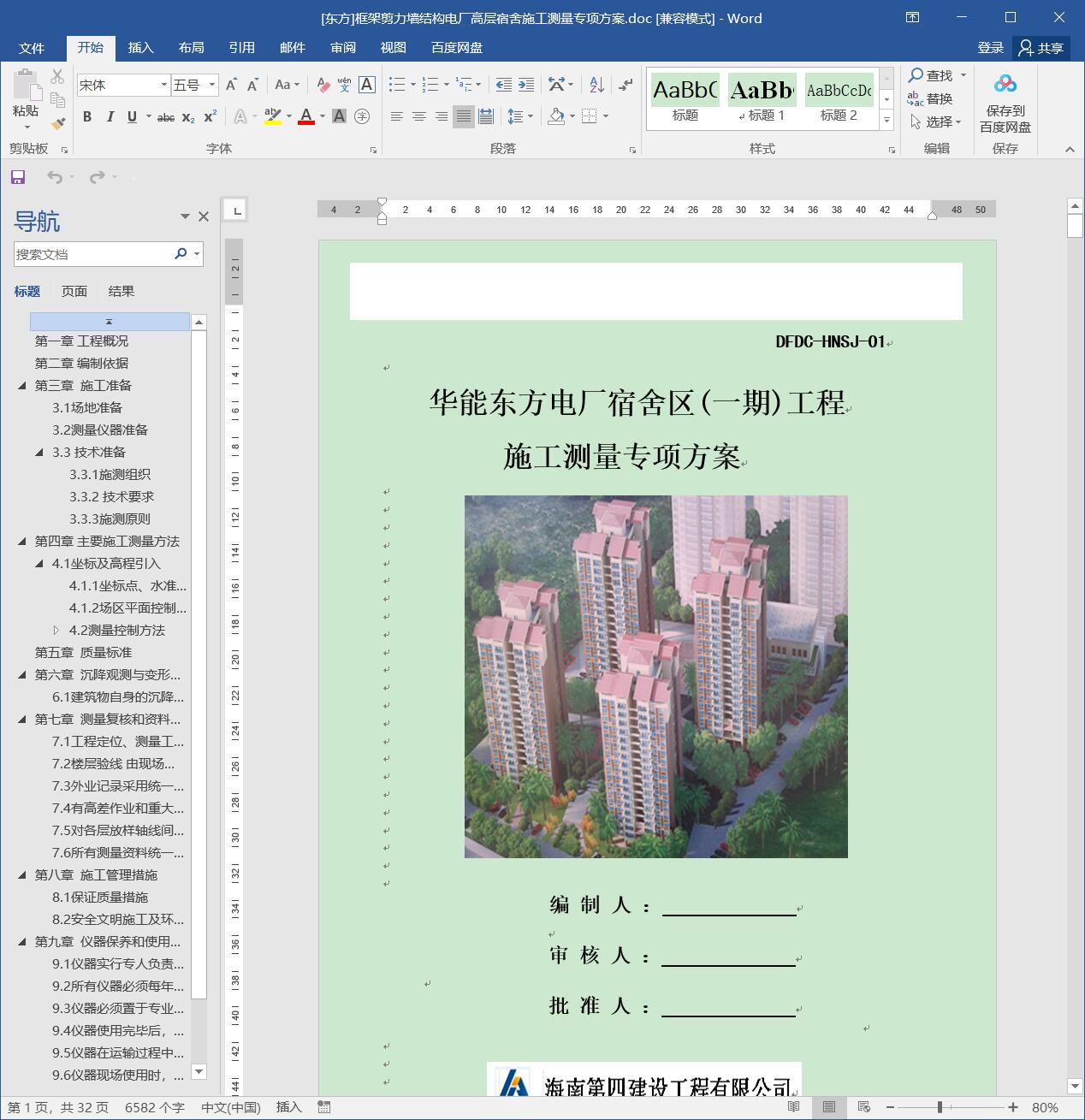1085x1120 pixels.
Task: Apply a character border with the boxed A icon
Action: pos(366,85)
